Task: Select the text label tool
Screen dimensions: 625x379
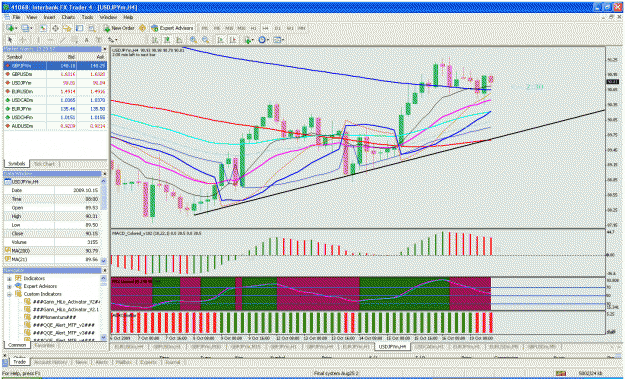Action: [98, 40]
